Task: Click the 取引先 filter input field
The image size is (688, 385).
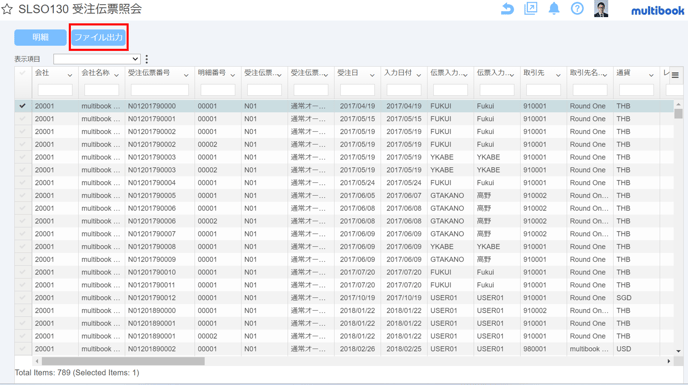Action: [x=543, y=90]
